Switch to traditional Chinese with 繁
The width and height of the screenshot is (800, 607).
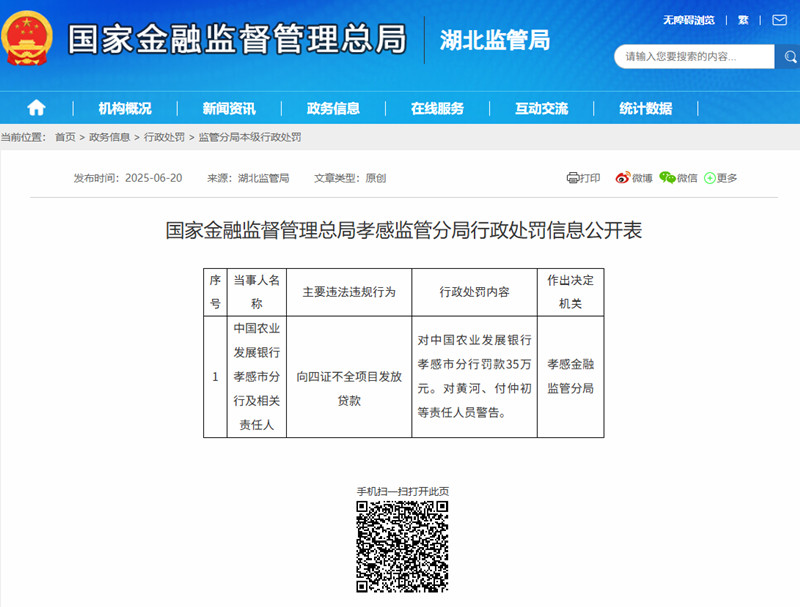743,20
